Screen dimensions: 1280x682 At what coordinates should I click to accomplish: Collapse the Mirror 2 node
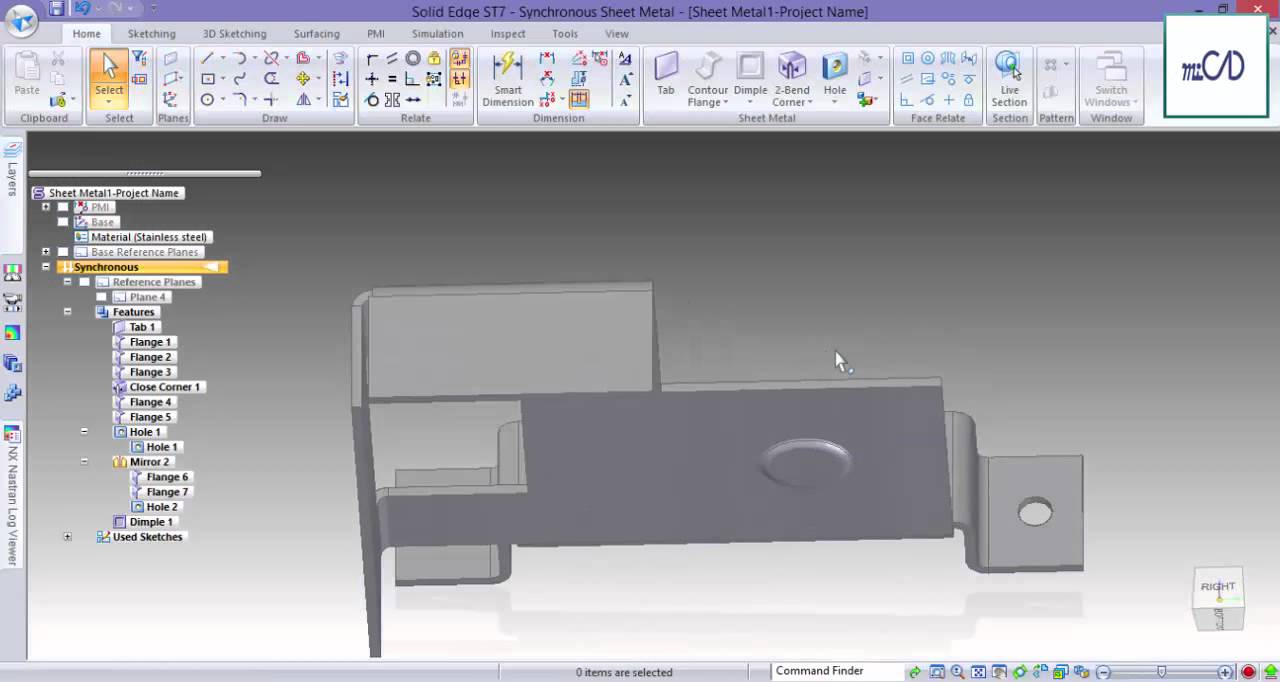point(84,462)
